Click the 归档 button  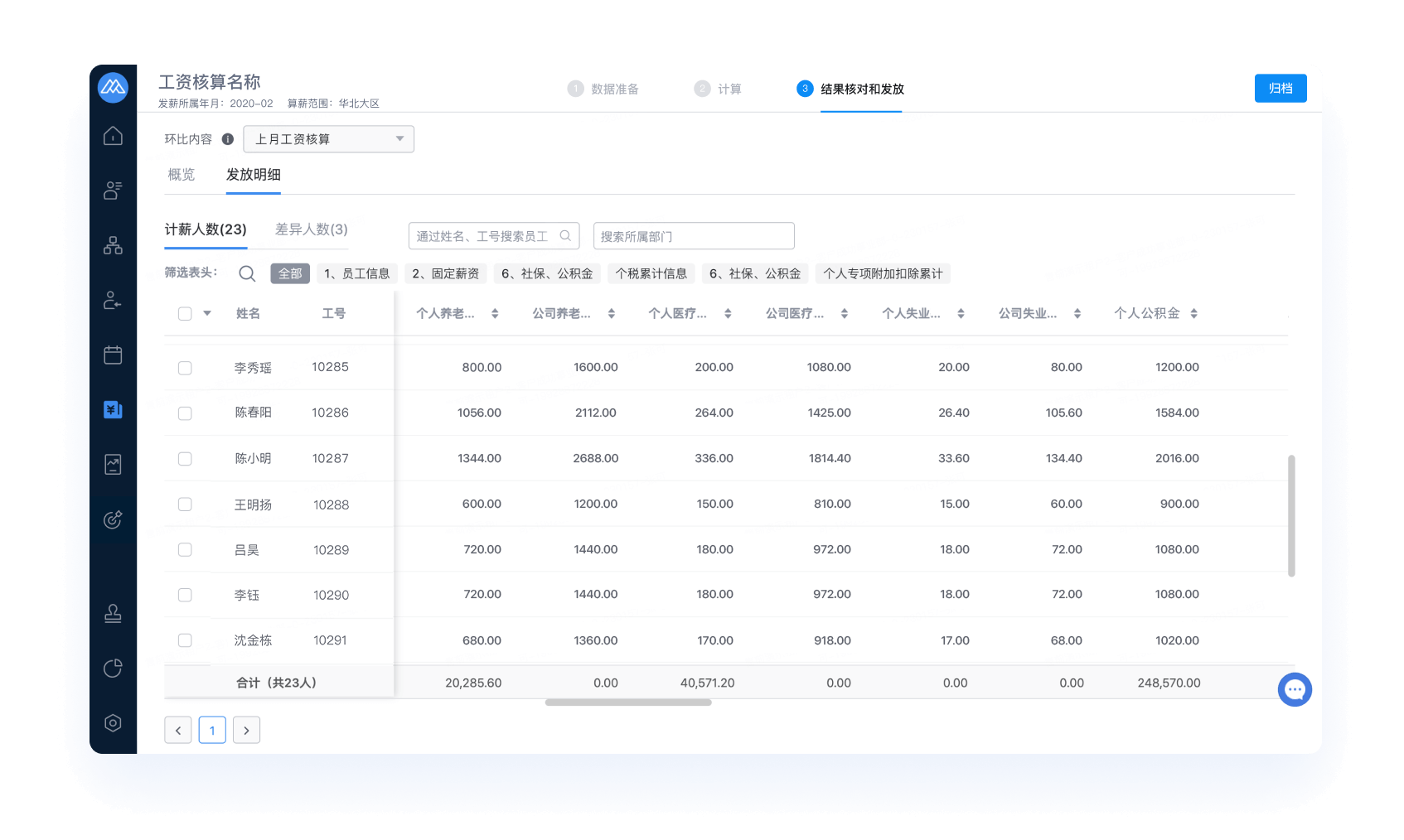pyautogui.click(x=1281, y=89)
